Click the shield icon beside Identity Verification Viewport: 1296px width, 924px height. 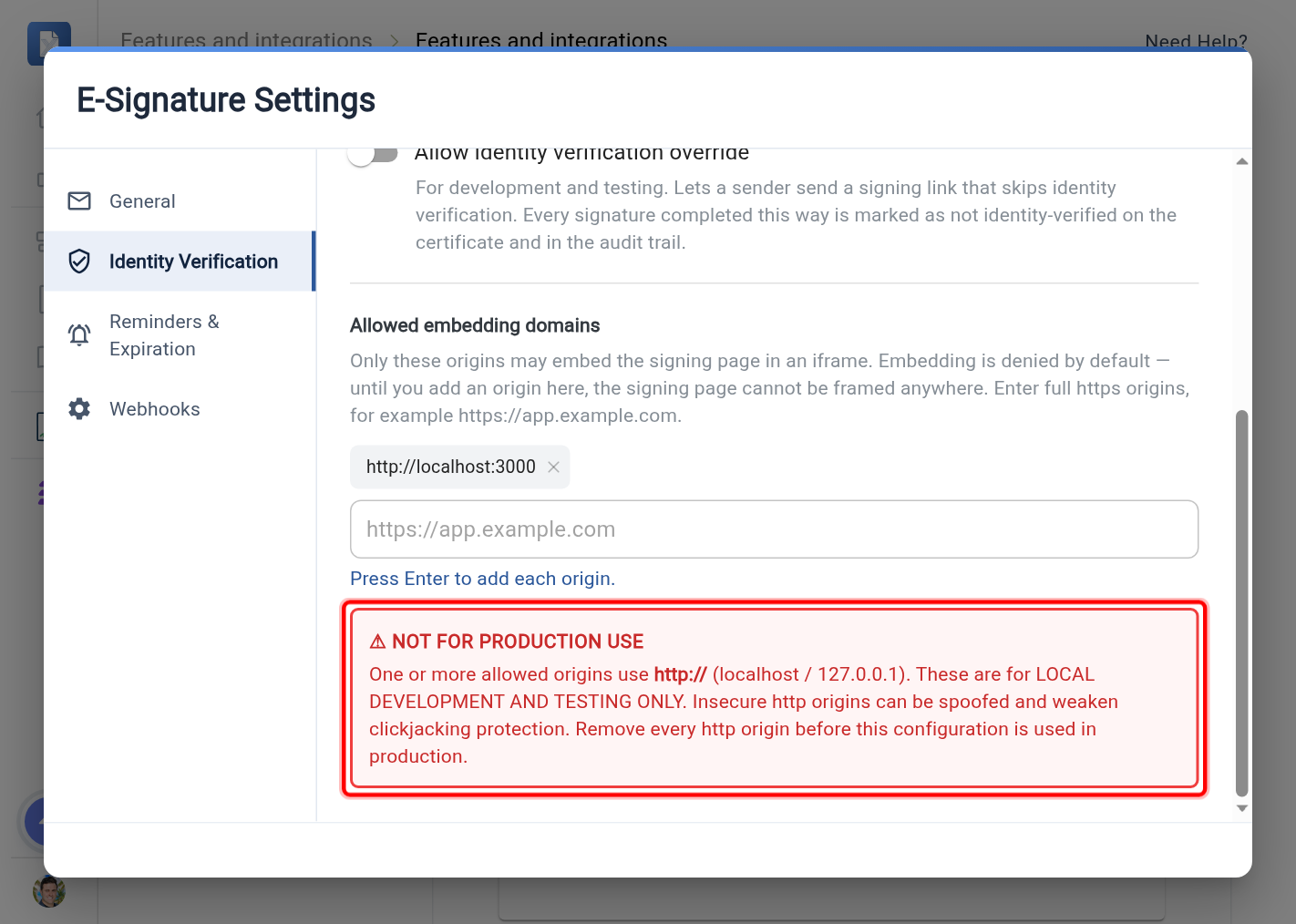pyautogui.click(x=79, y=262)
